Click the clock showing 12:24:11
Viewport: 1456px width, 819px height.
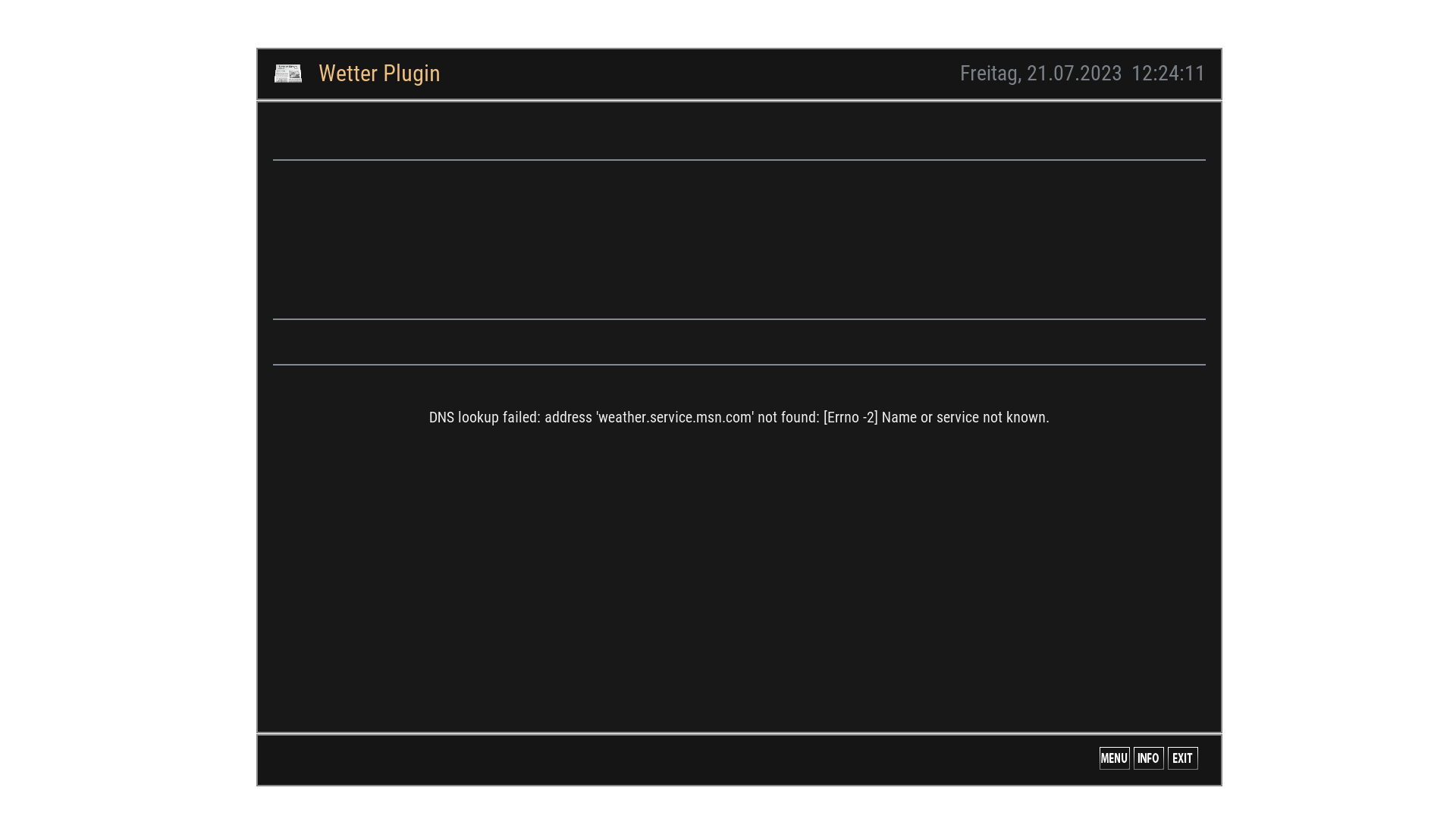click(x=1168, y=74)
